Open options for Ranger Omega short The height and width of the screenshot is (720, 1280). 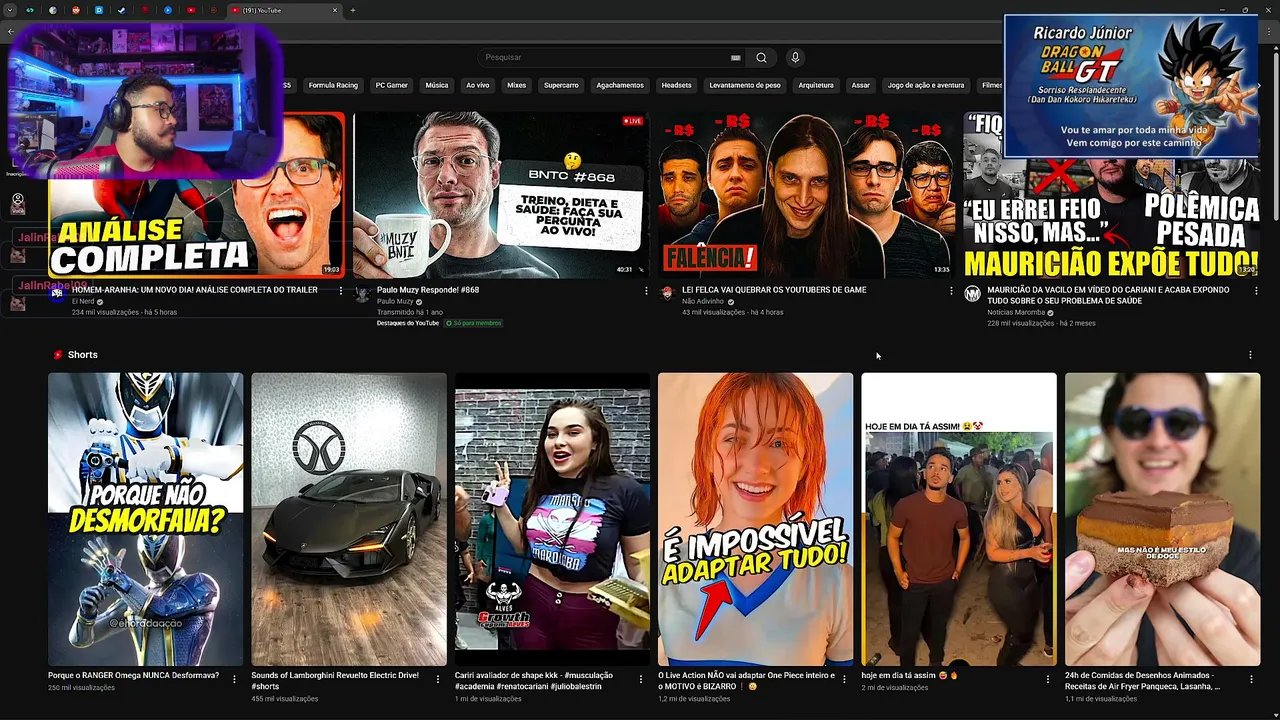pyautogui.click(x=234, y=679)
